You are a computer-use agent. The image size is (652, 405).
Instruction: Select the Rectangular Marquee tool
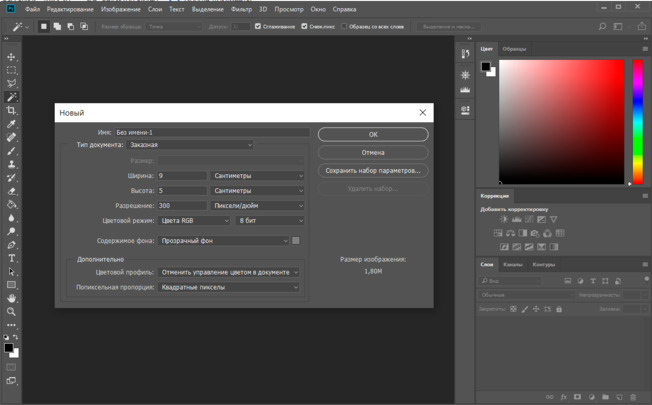coord(12,70)
